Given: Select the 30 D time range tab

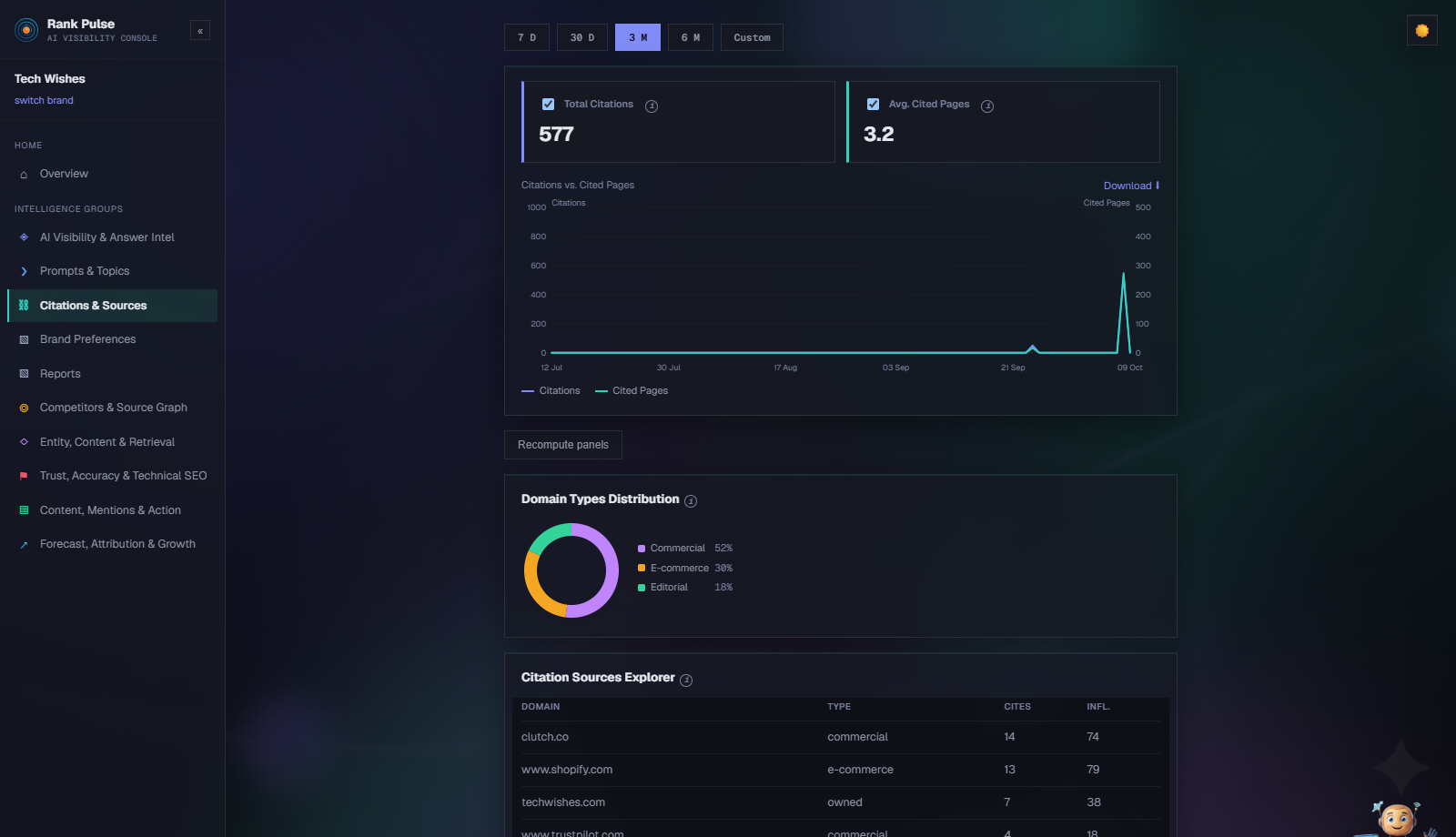Looking at the screenshot, I should (582, 37).
